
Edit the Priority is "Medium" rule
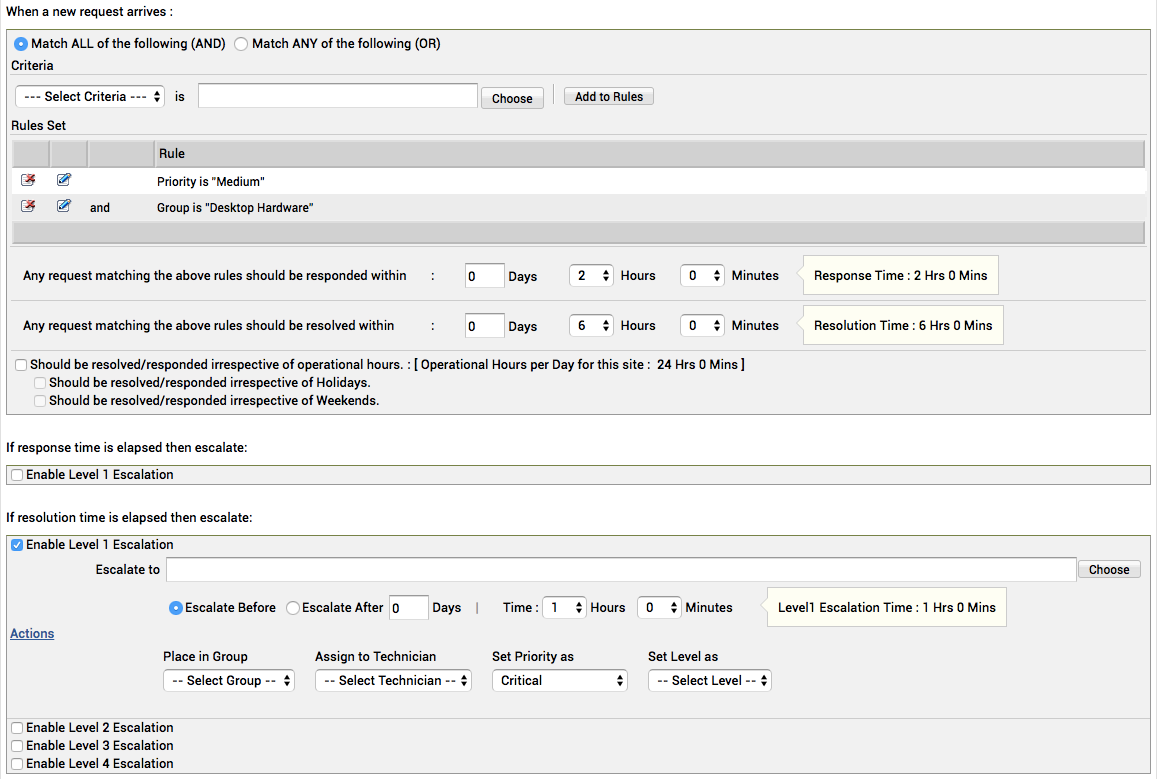tap(64, 181)
